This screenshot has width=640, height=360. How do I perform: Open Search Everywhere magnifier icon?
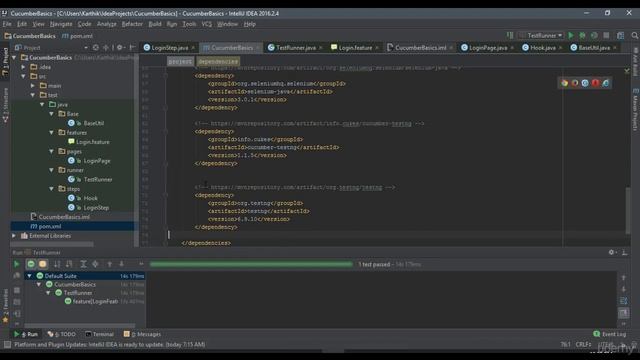click(x=635, y=36)
